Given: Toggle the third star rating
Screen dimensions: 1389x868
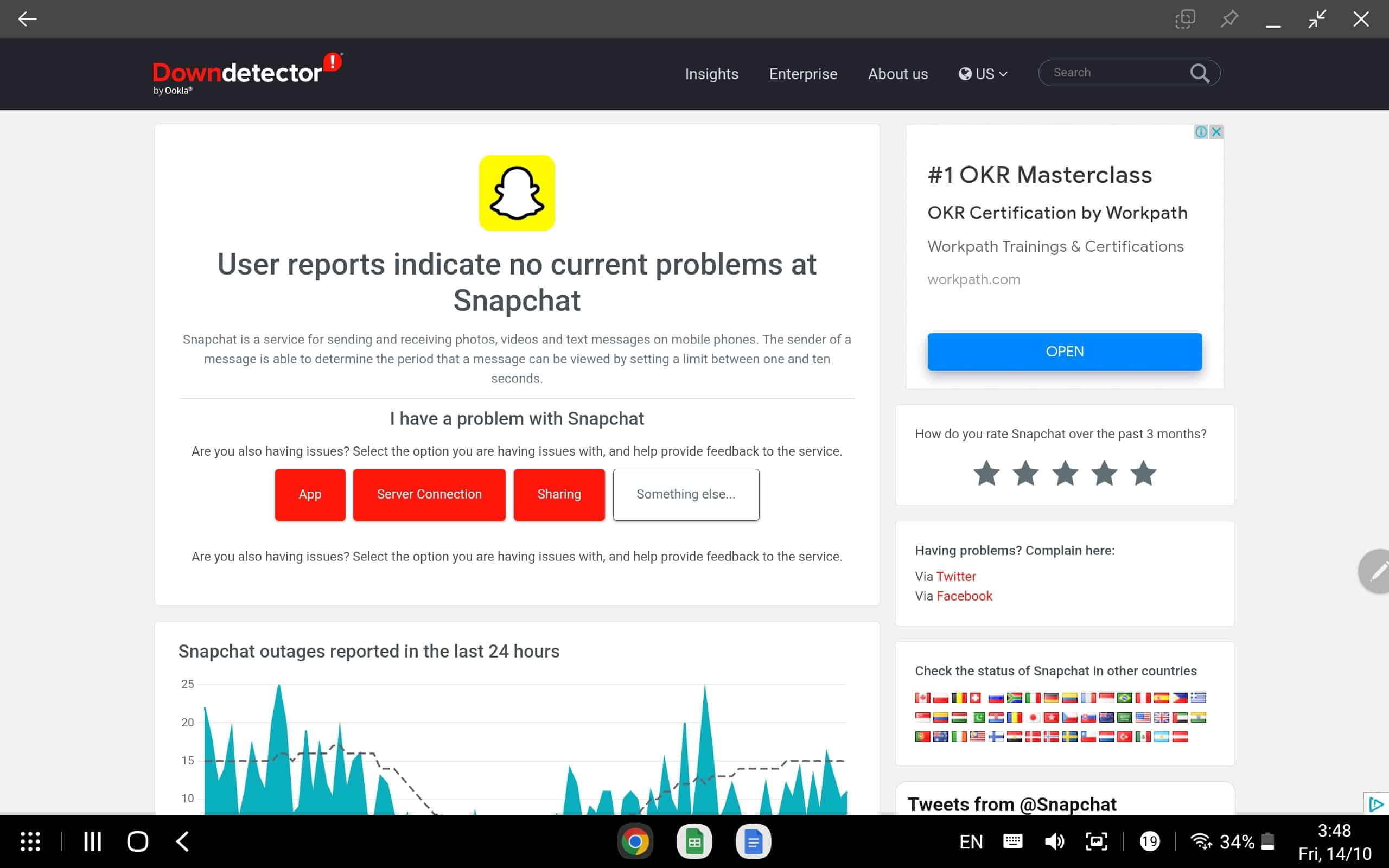Looking at the screenshot, I should point(1065,473).
